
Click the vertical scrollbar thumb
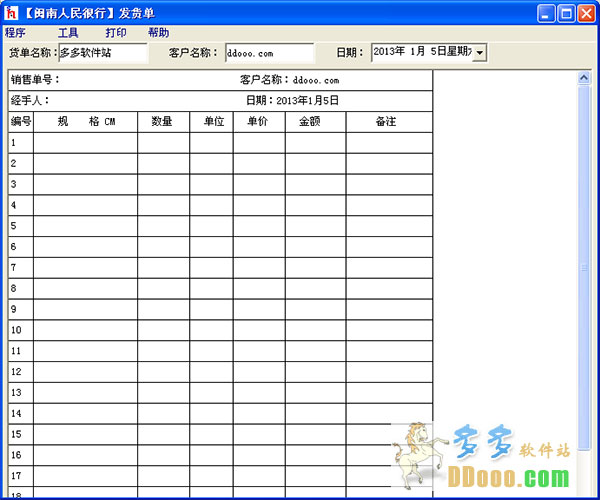(x=584, y=267)
